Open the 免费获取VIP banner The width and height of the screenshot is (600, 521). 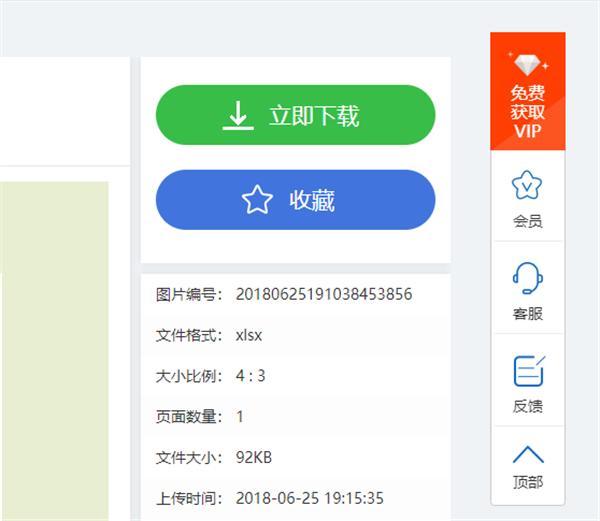(528, 91)
